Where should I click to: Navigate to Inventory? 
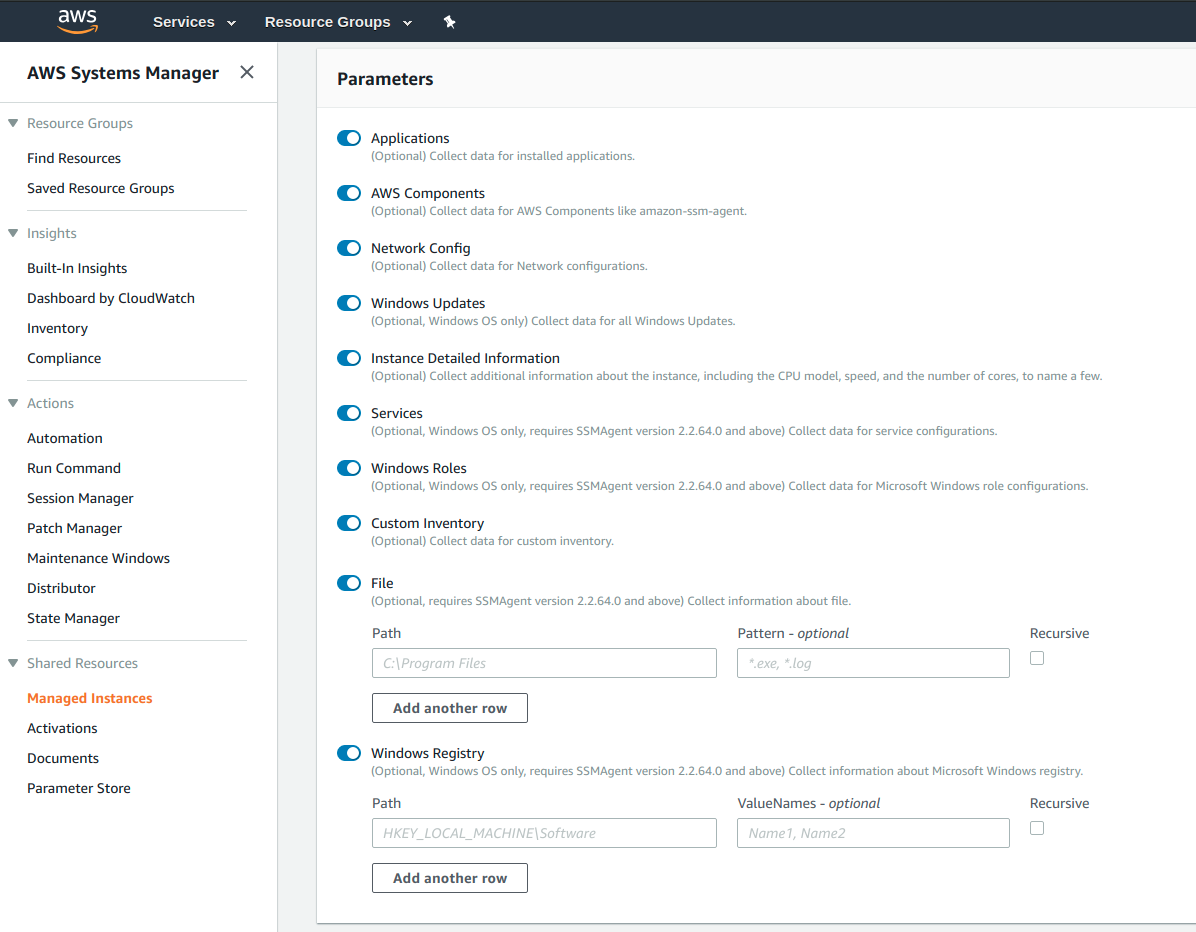(x=57, y=328)
